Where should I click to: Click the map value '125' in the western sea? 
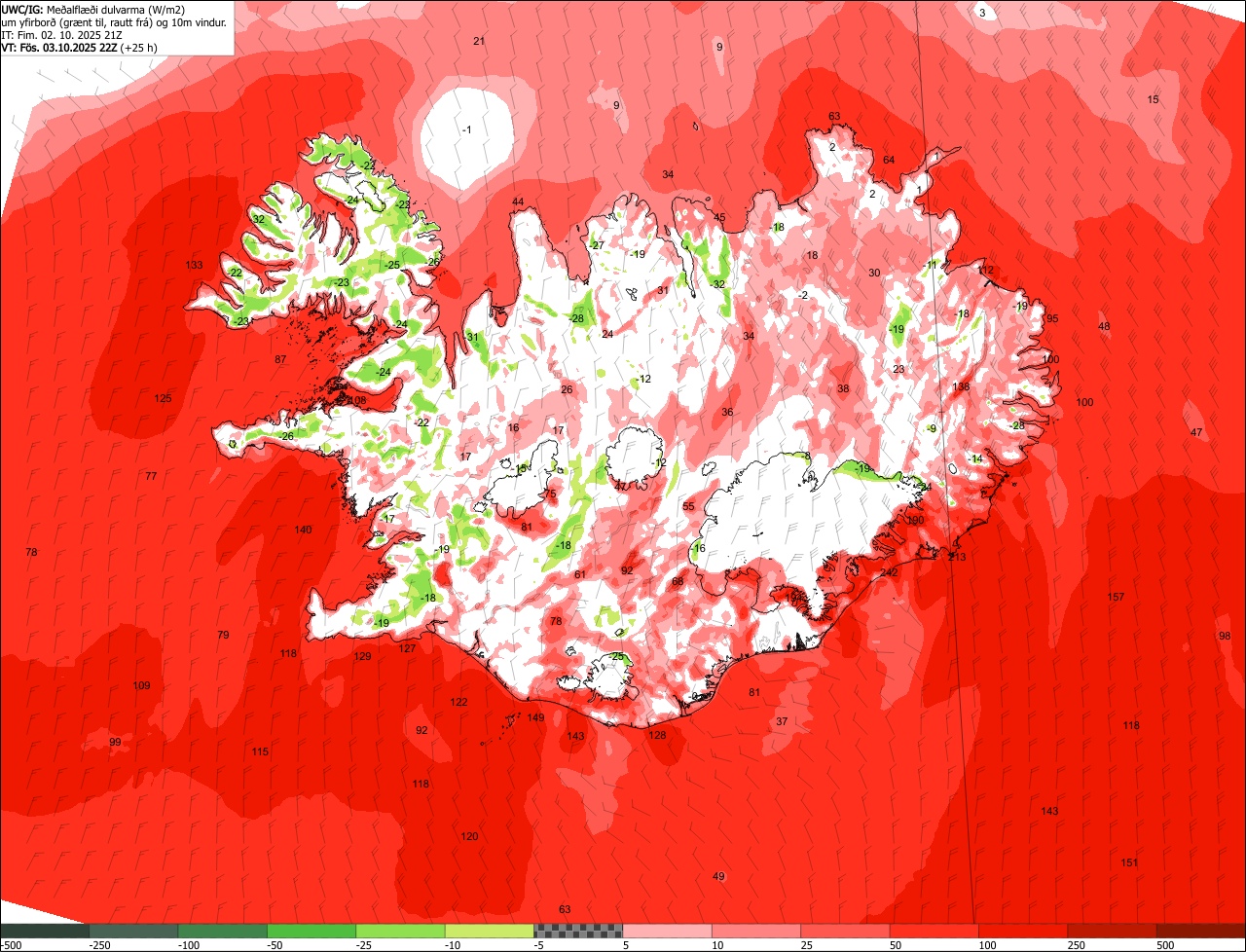[x=164, y=399]
